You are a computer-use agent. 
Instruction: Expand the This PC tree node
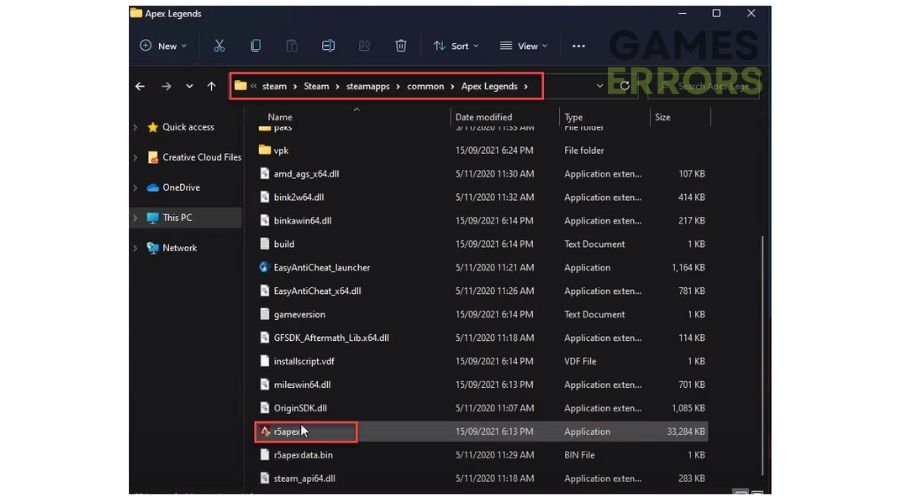(135, 218)
